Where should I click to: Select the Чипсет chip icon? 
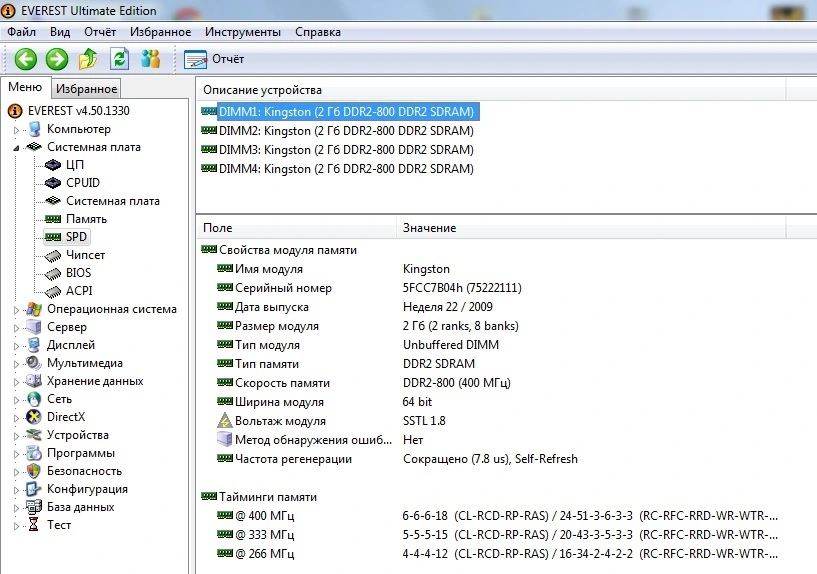coord(53,255)
